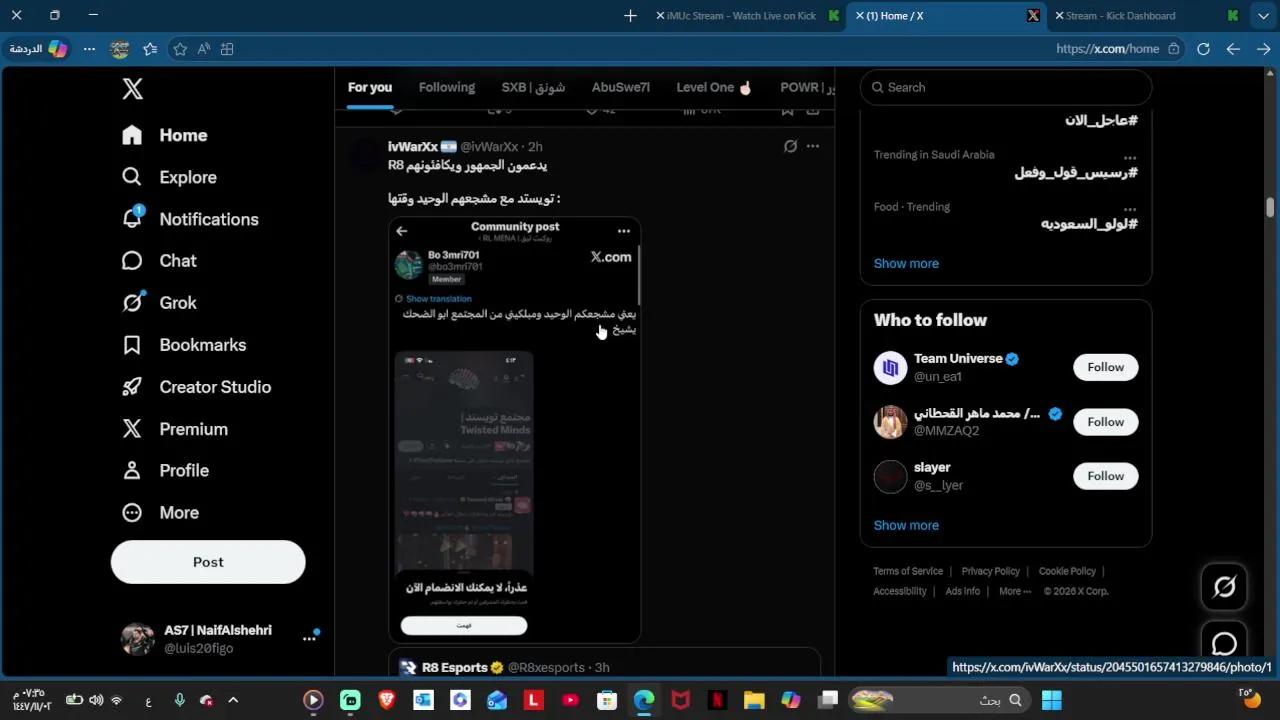Select the POWR timeline tab
Image resolution: width=1280 pixels, height=720 pixels.
pos(807,87)
